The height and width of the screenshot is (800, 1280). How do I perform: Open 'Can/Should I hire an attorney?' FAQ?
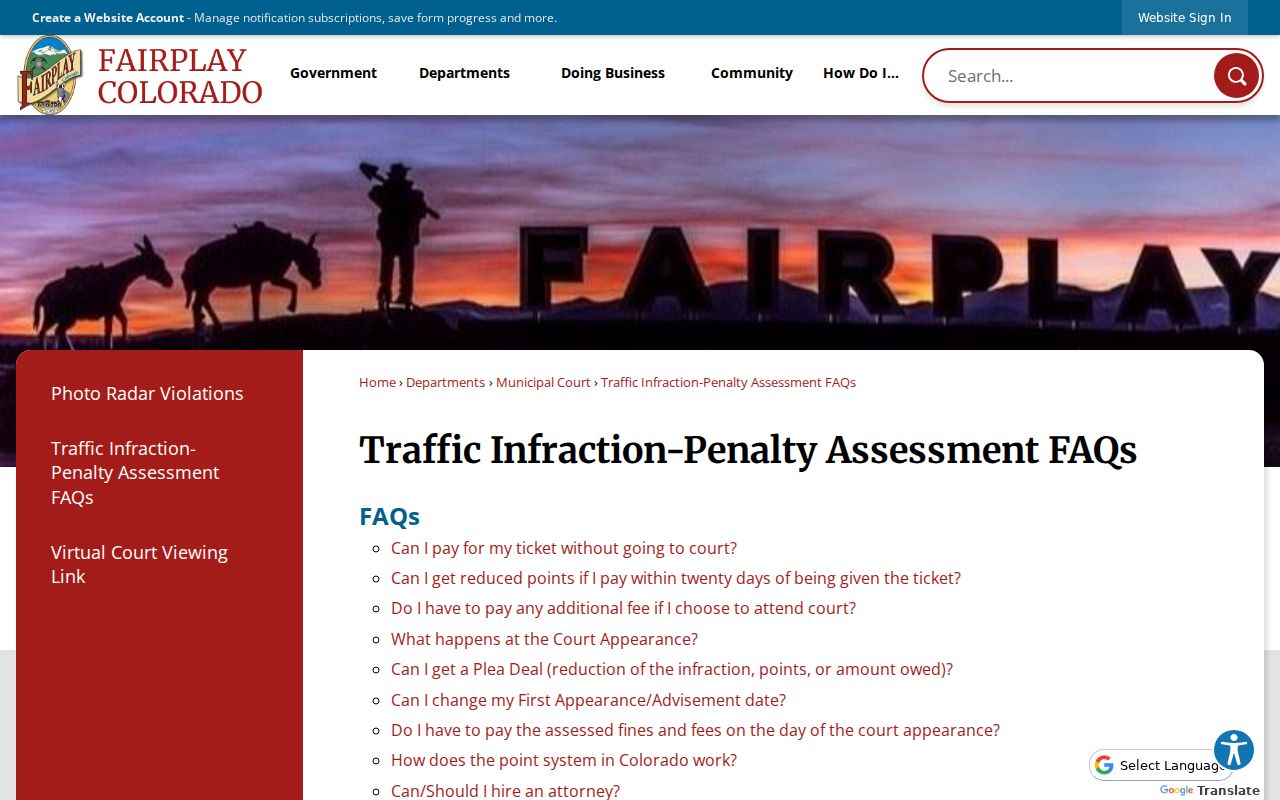(x=505, y=791)
